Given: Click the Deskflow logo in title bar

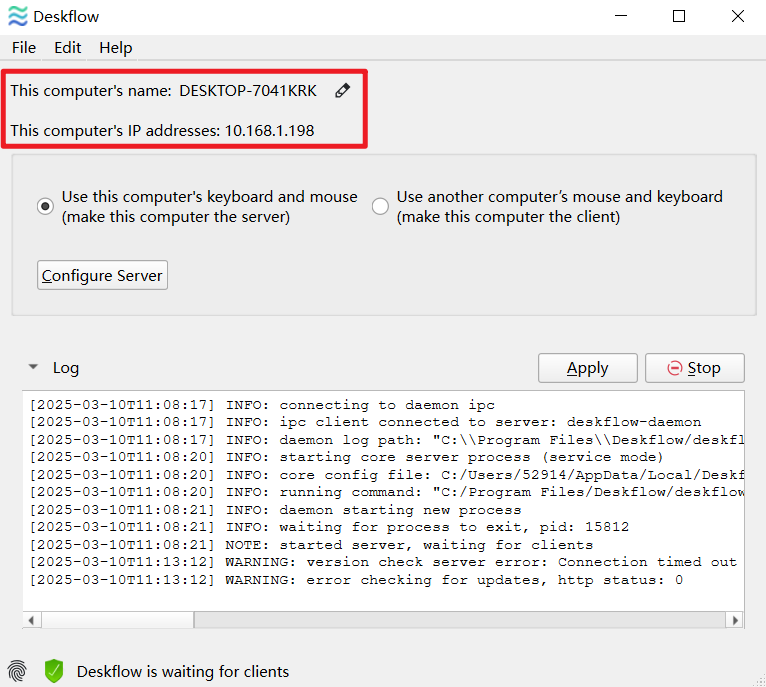Looking at the screenshot, I should pyautogui.click(x=18, y=16).
